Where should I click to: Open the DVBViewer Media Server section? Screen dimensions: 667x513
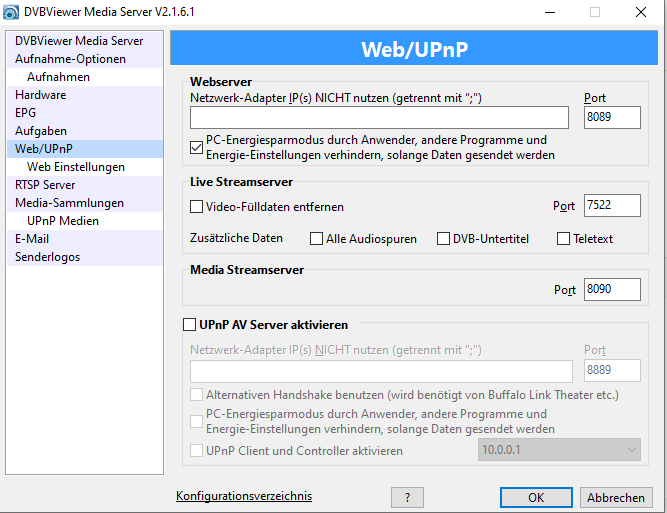(x=85, y=41)
